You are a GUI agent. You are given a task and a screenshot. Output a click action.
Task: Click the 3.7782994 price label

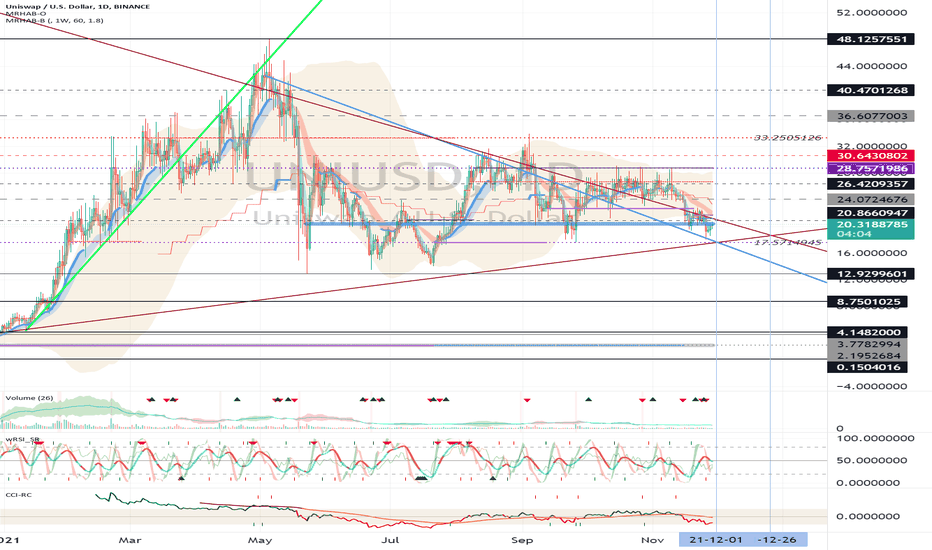[868, 344]
